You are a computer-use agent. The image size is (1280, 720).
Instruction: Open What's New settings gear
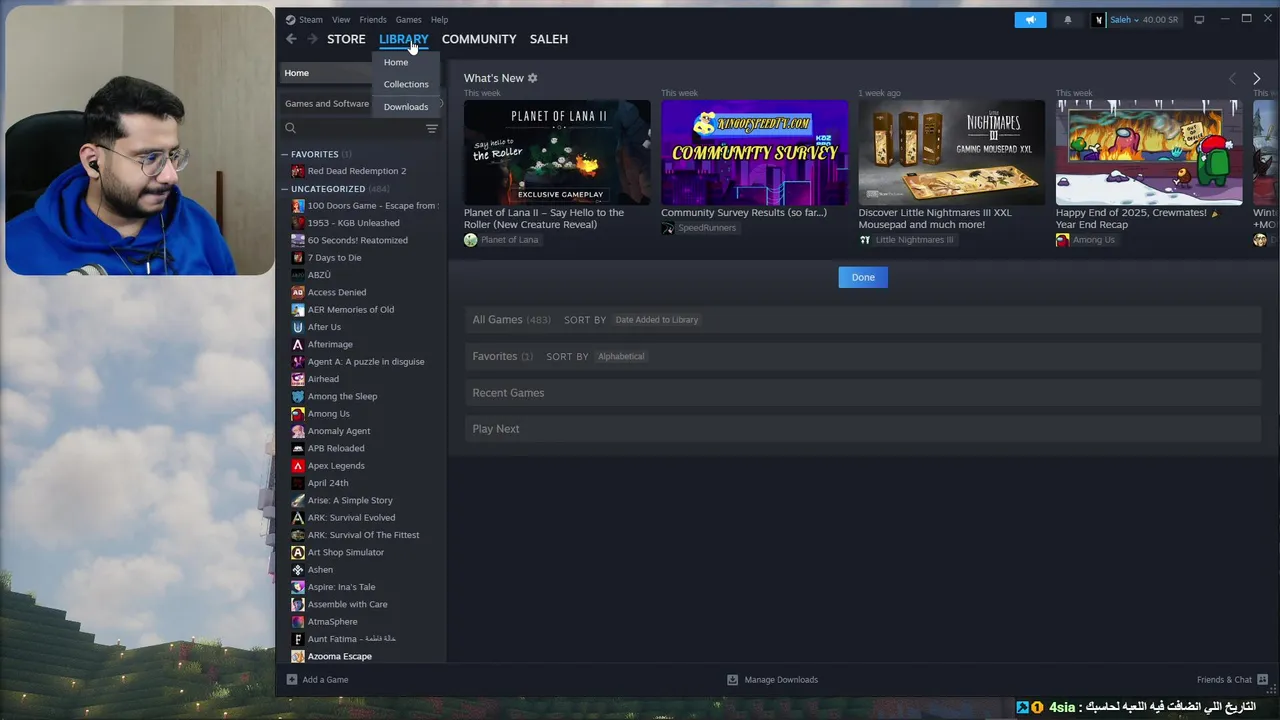(532, 78)
